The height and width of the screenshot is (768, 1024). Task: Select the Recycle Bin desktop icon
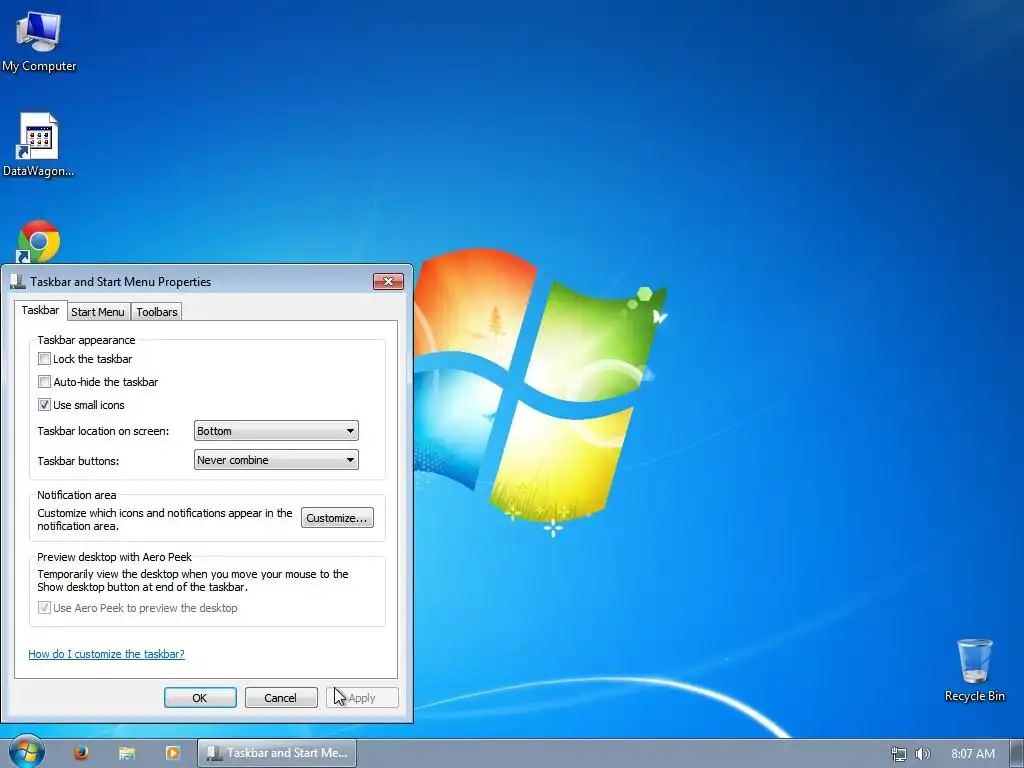point(974,670)
